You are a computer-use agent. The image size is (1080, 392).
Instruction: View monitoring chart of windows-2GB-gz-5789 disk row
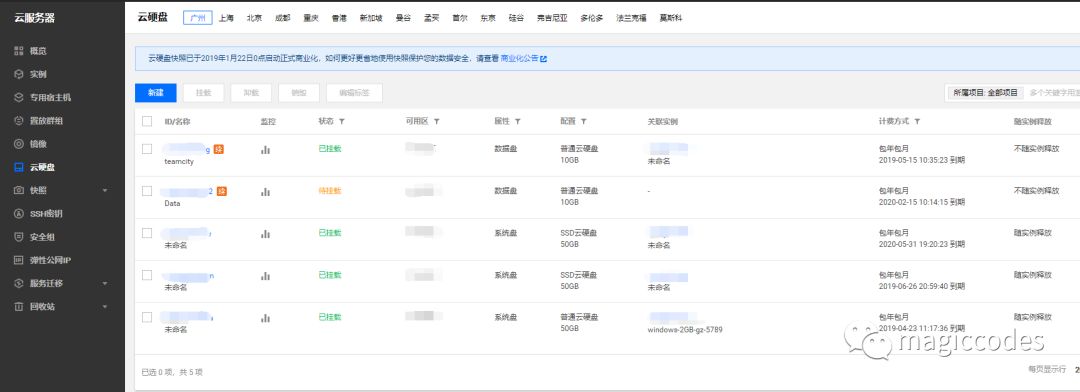click(x=265, y=318)
